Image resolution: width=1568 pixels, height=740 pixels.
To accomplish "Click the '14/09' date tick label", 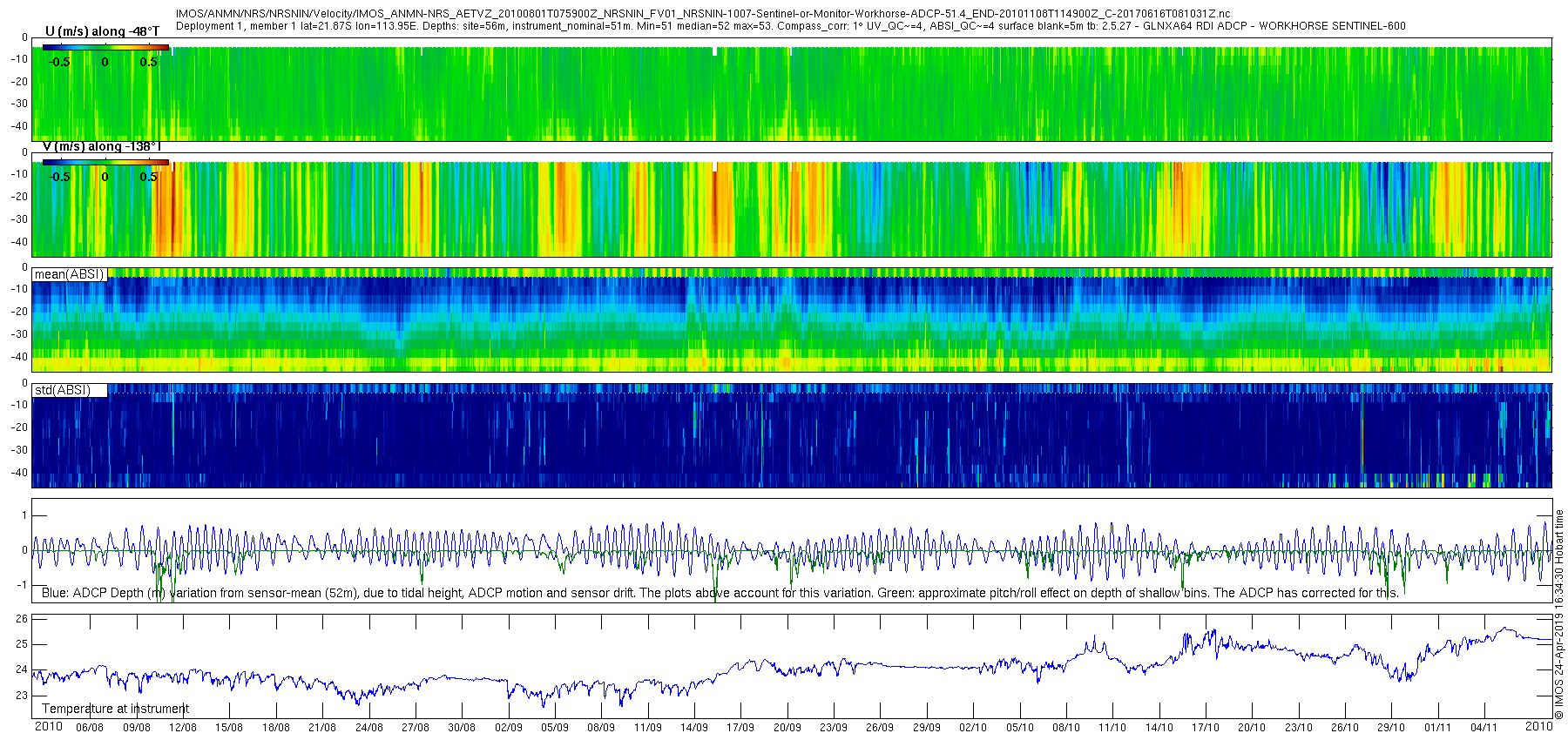I will [694, 728].
